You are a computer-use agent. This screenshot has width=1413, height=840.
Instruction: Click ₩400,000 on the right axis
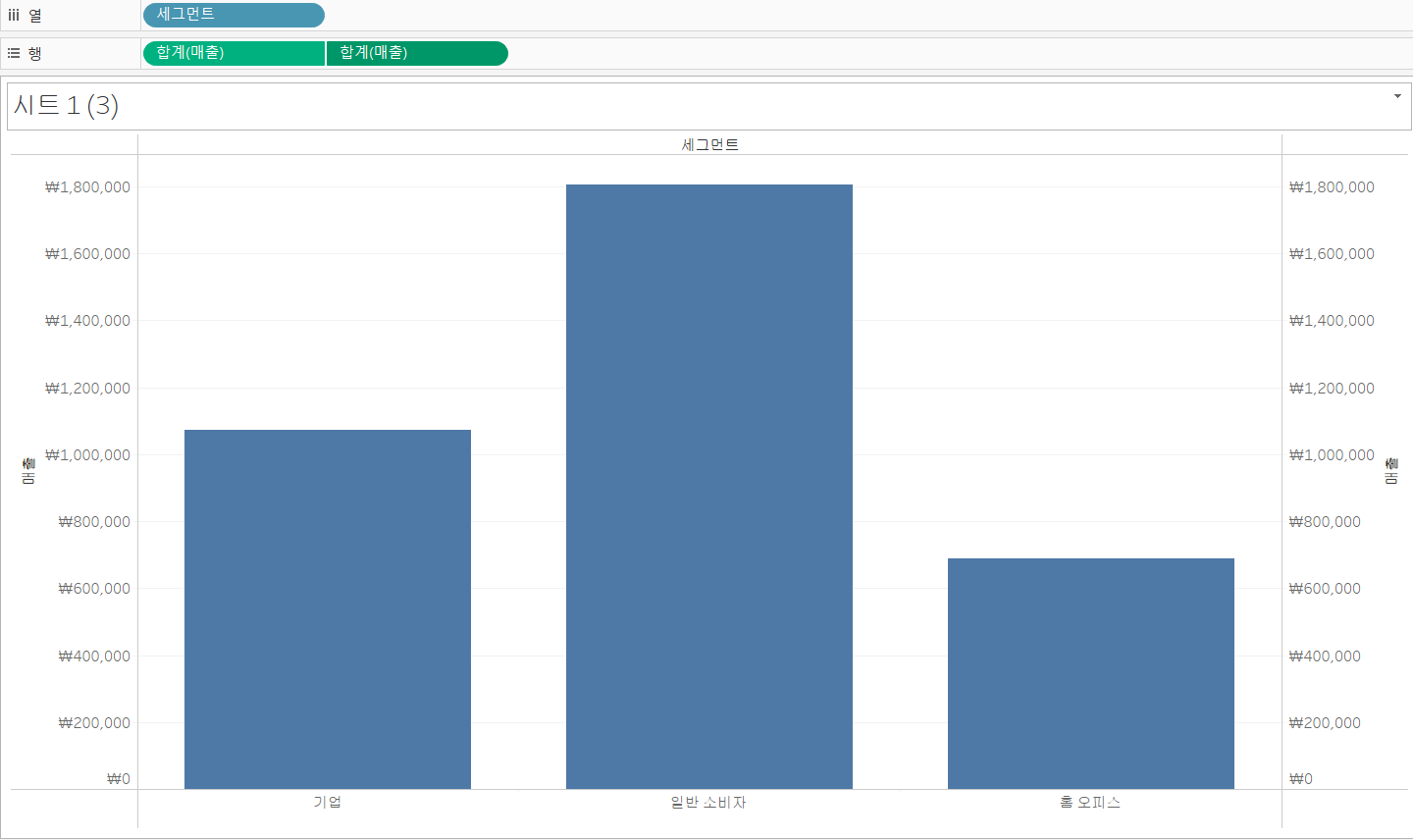1325,656
